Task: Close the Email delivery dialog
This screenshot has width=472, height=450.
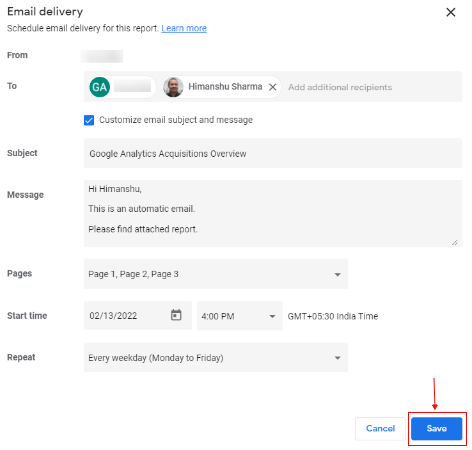Action: pyautogui.click(x=451, y=12)
